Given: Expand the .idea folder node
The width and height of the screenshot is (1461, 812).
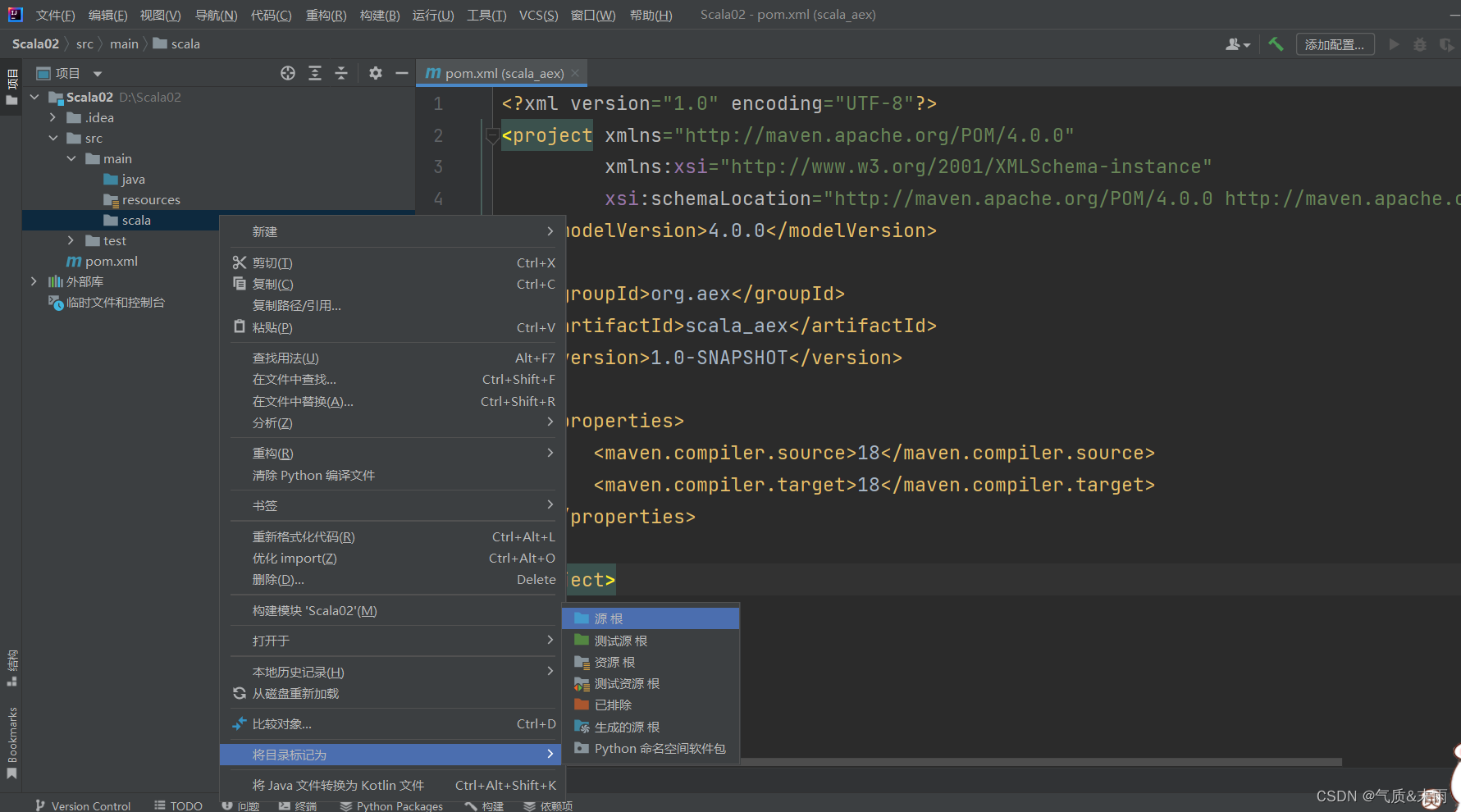Looking at the screenshot, I should [x=53, y=117].
